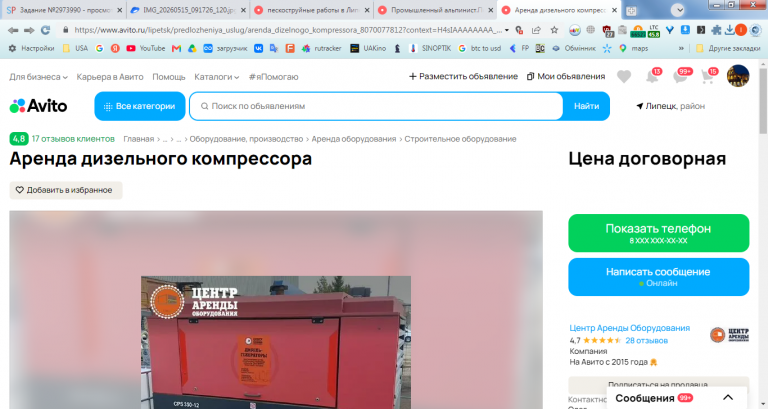Open the Gmail bookmark icon
768x409 pixels.
click(x=176, y=48)
